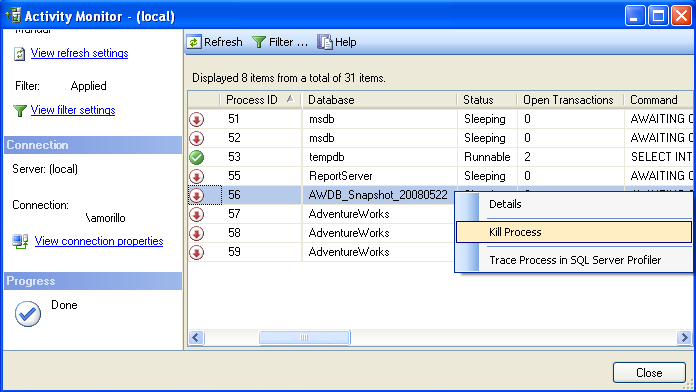Open View filter settings link
Screen dimensions: 696x392
[x=73, y=110]
